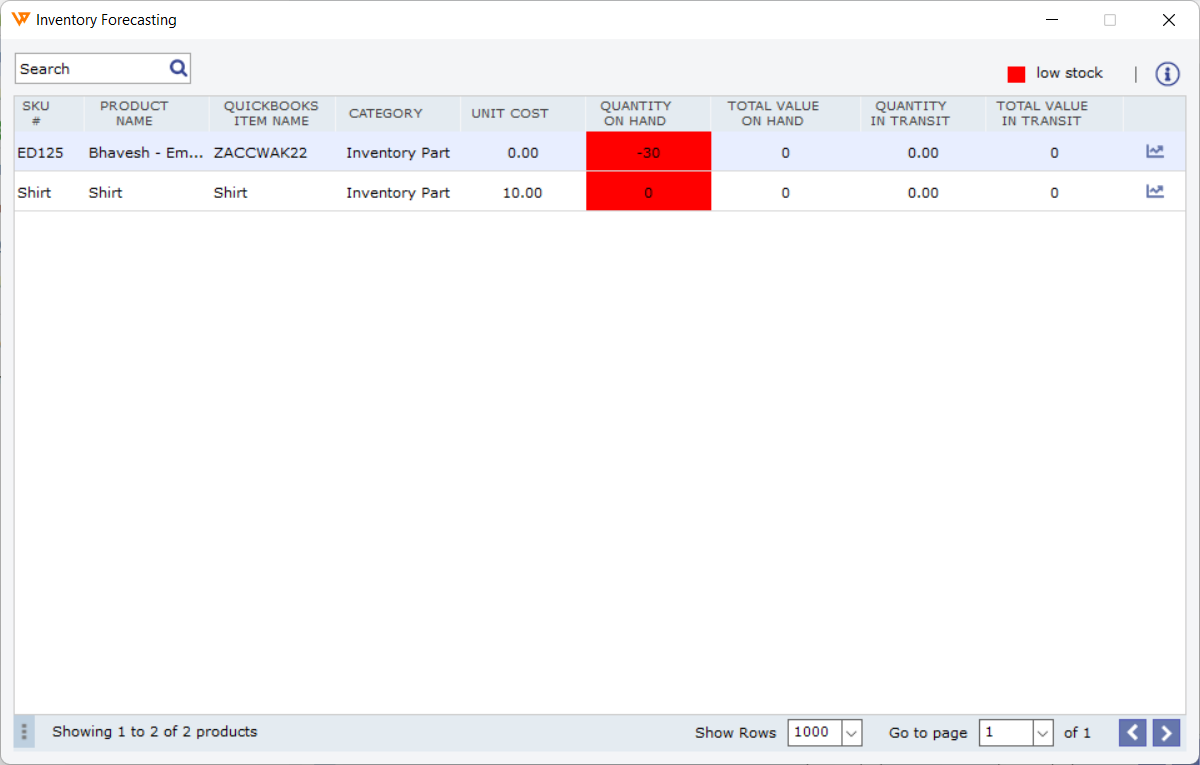1200x765 pixels.
Task: Click the red 0 quantity cell for Shirt
Action: click(648, 191)
